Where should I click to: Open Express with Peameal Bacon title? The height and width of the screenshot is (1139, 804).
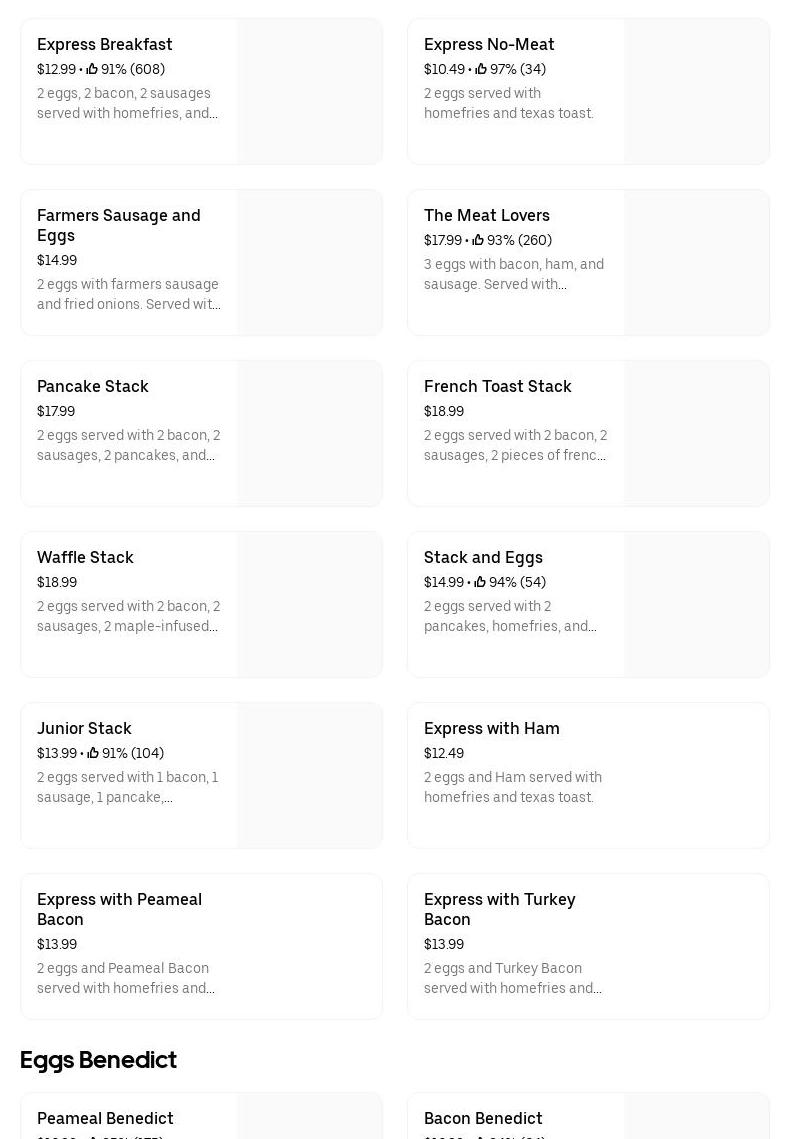119,909
